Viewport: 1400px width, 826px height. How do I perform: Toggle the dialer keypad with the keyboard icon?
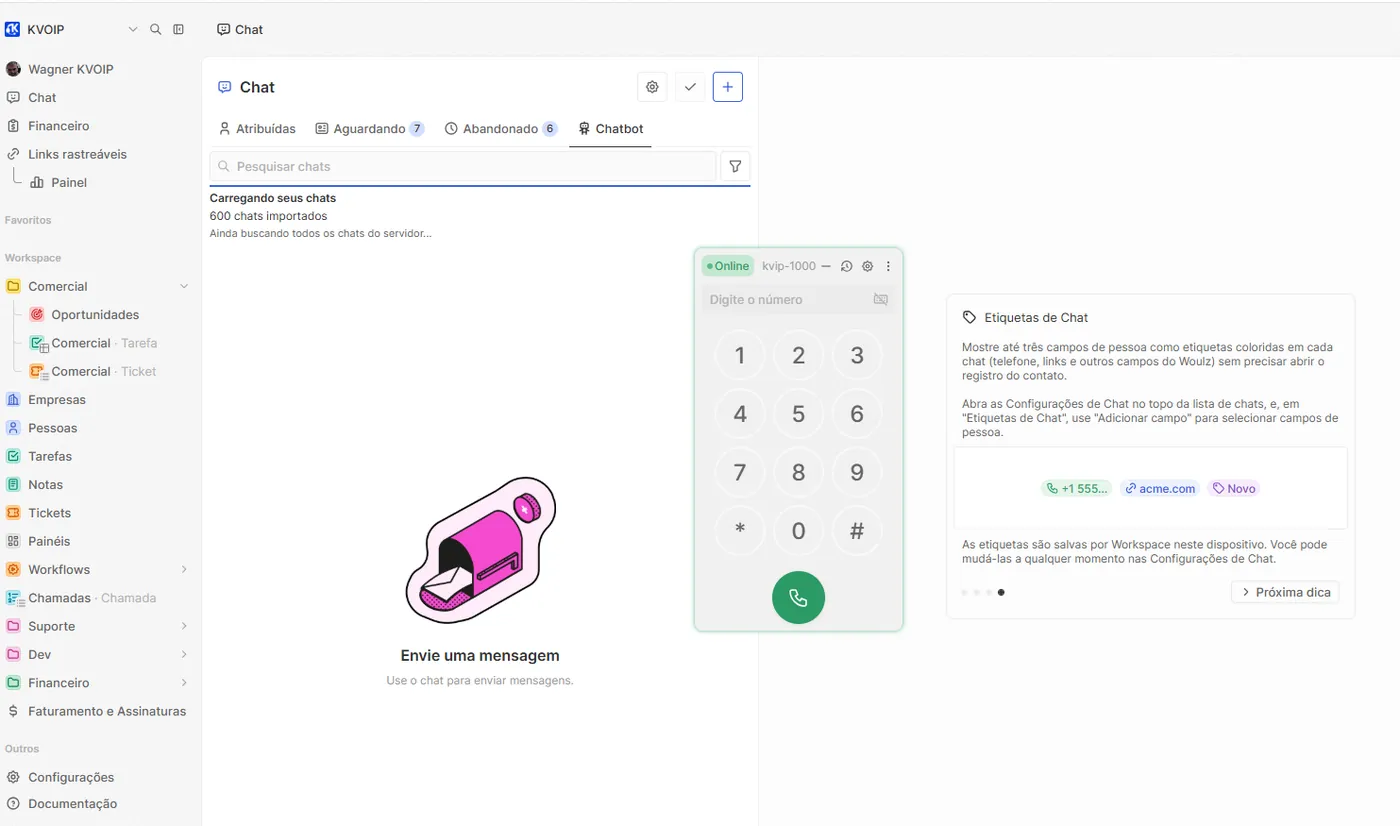tap(880, 299)
